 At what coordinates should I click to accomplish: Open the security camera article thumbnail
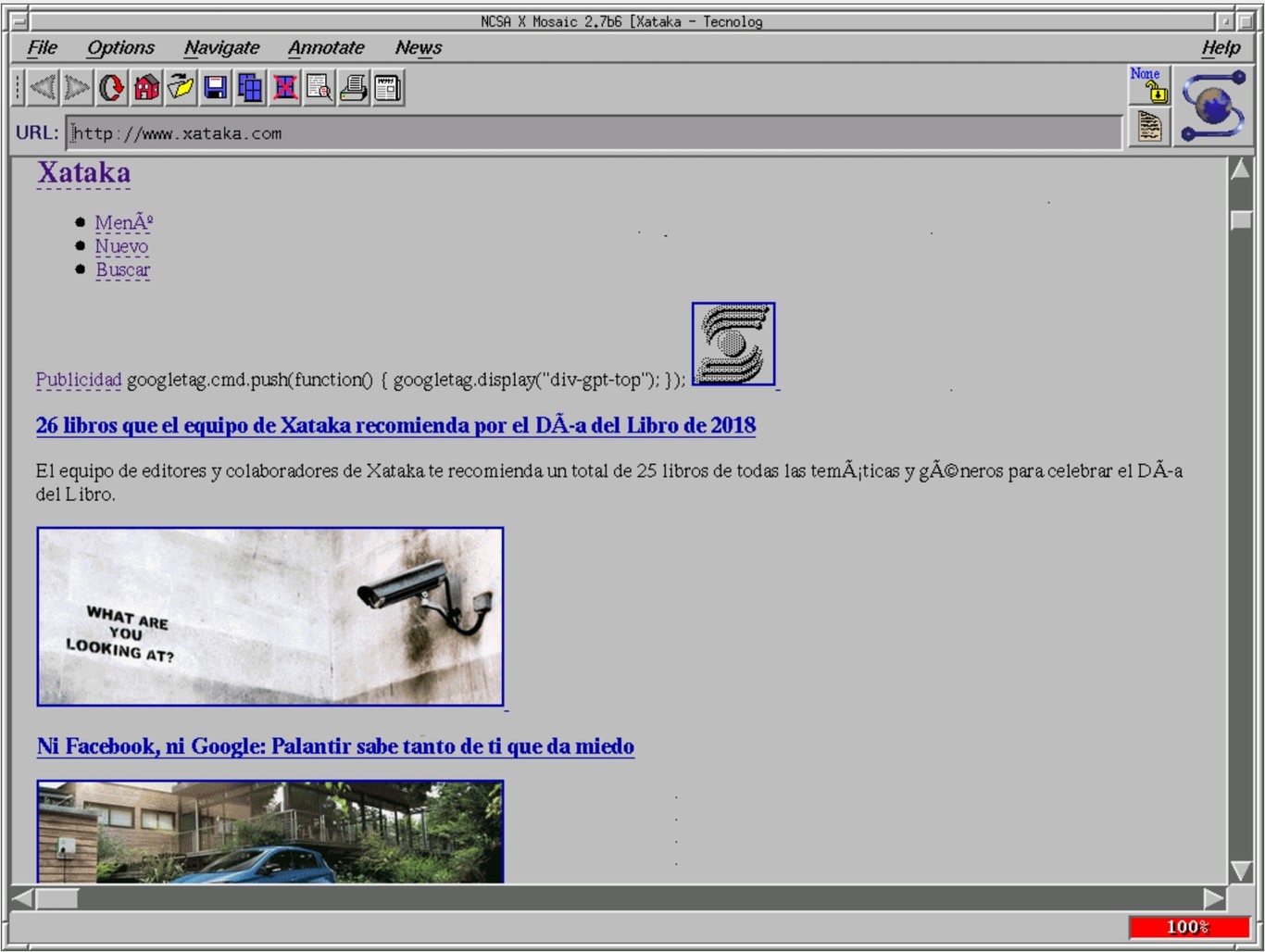click(270, 617)
